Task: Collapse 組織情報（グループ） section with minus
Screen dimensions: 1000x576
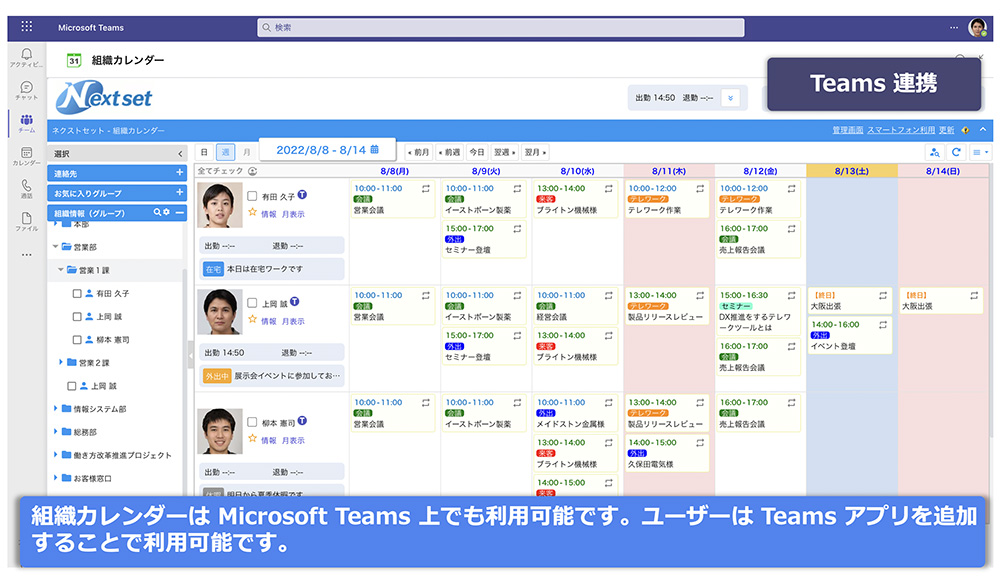Action: point(179,212)
